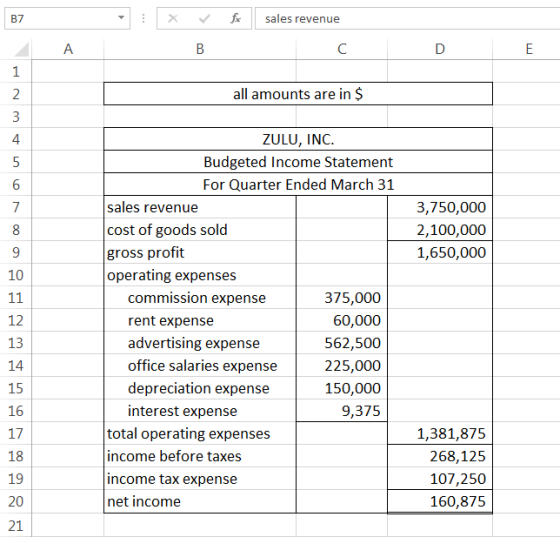This screenshot has width=560, height=537.
Task: Click the 160,875 net income value
Action: coord(440,501)
